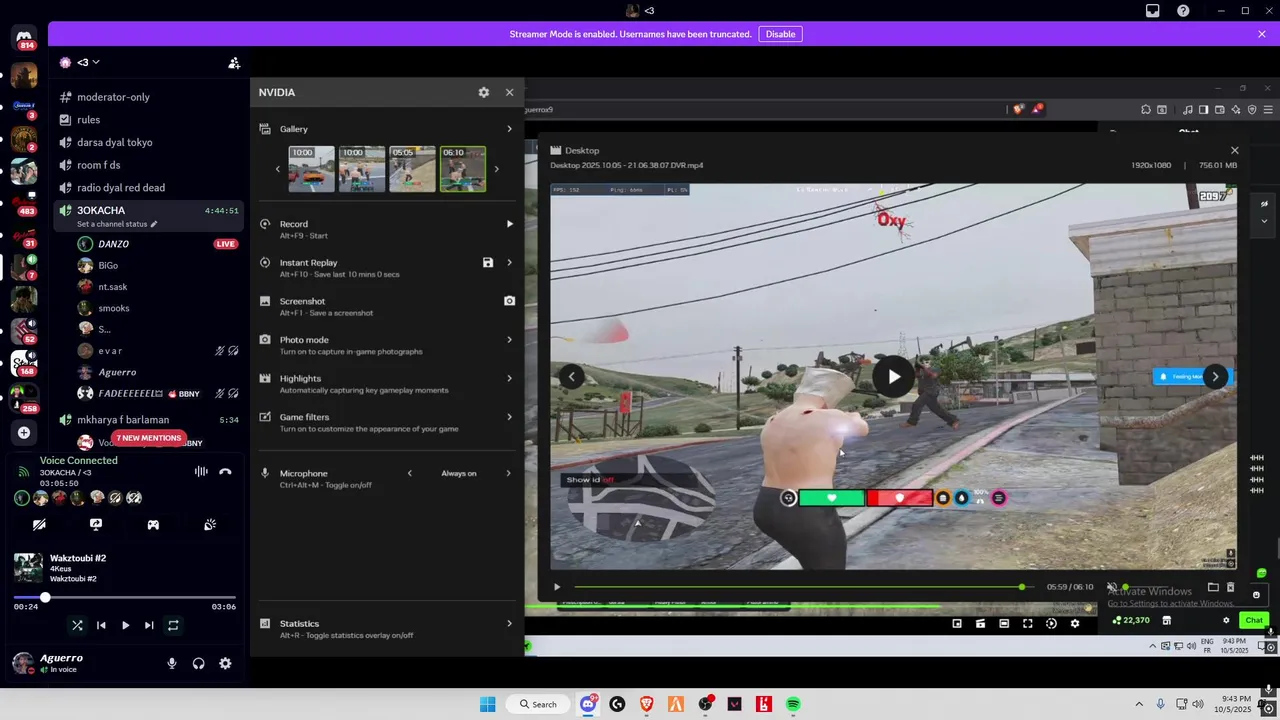The width and height of the screenshot is (1280, 720).
Task: Deafen with headphones icon
Action: pos(198,663)
